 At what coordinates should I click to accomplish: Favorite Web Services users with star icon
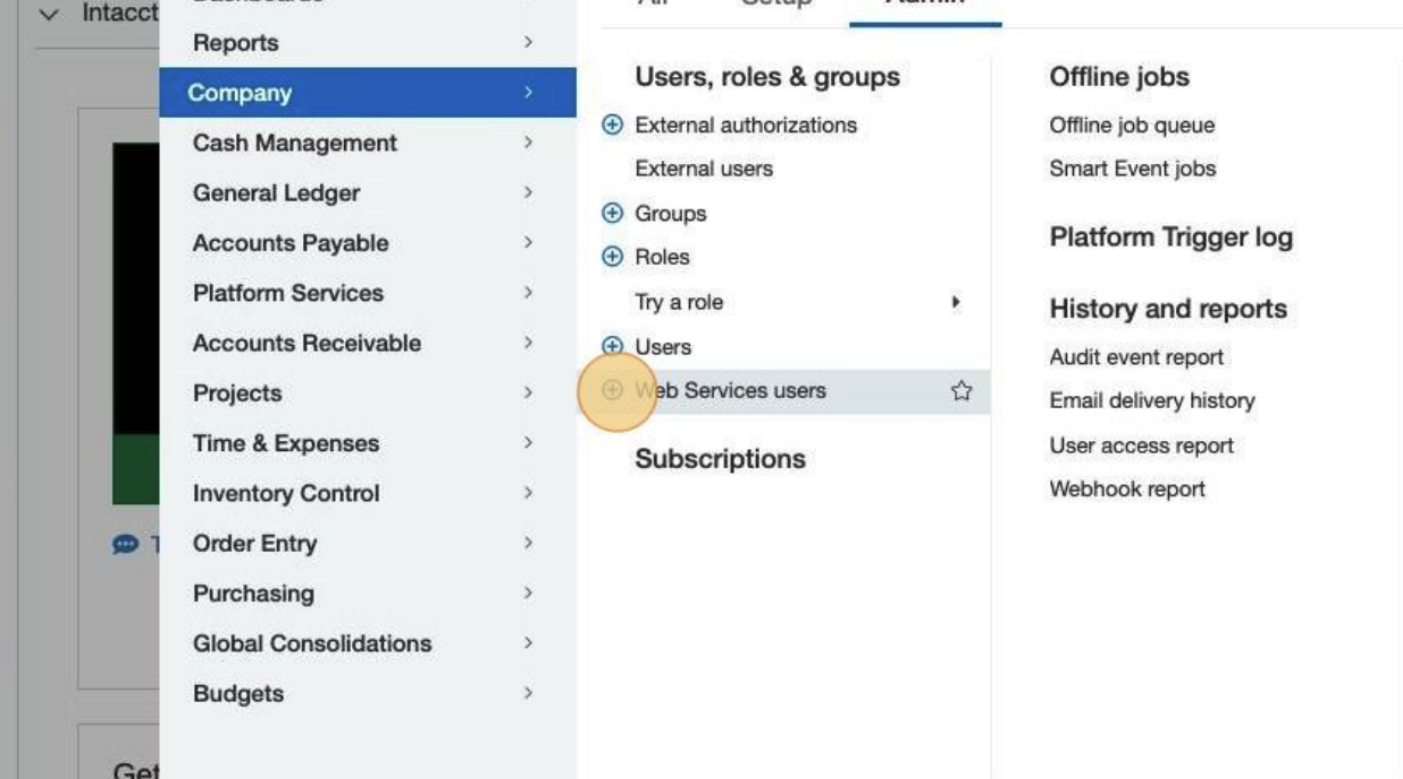[961, 391]
